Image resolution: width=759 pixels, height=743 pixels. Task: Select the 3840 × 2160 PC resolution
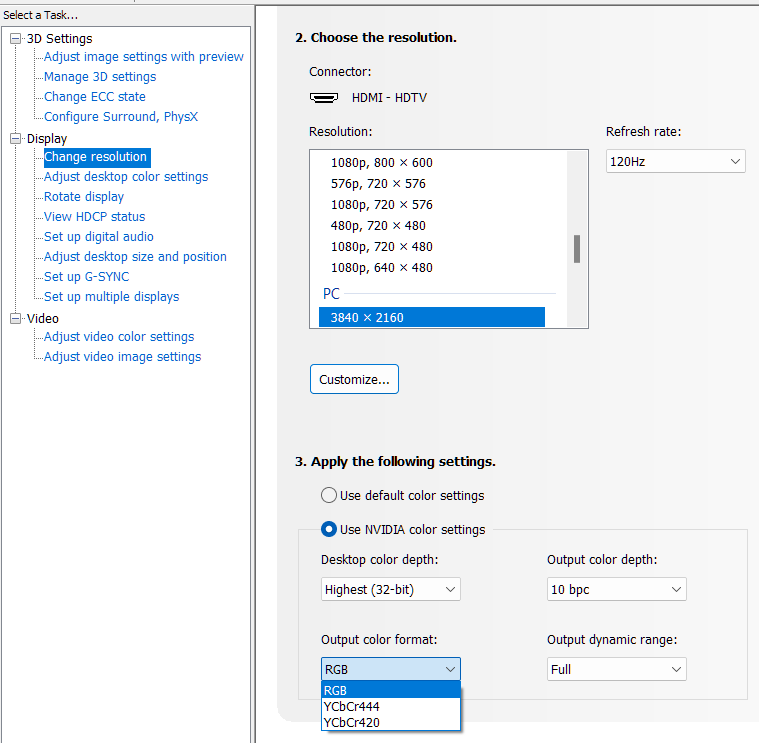tap(432, 318)
